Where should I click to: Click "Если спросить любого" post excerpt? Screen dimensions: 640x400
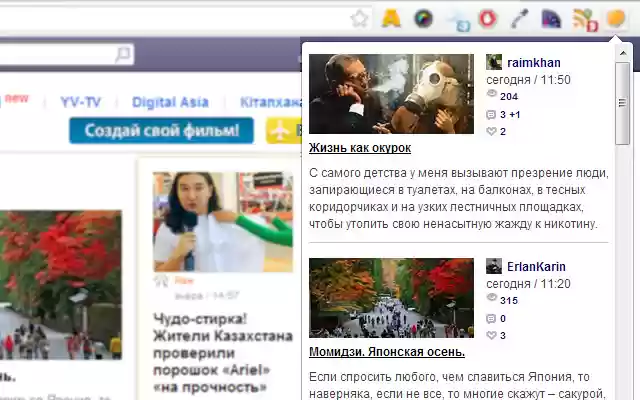[457, 385]
